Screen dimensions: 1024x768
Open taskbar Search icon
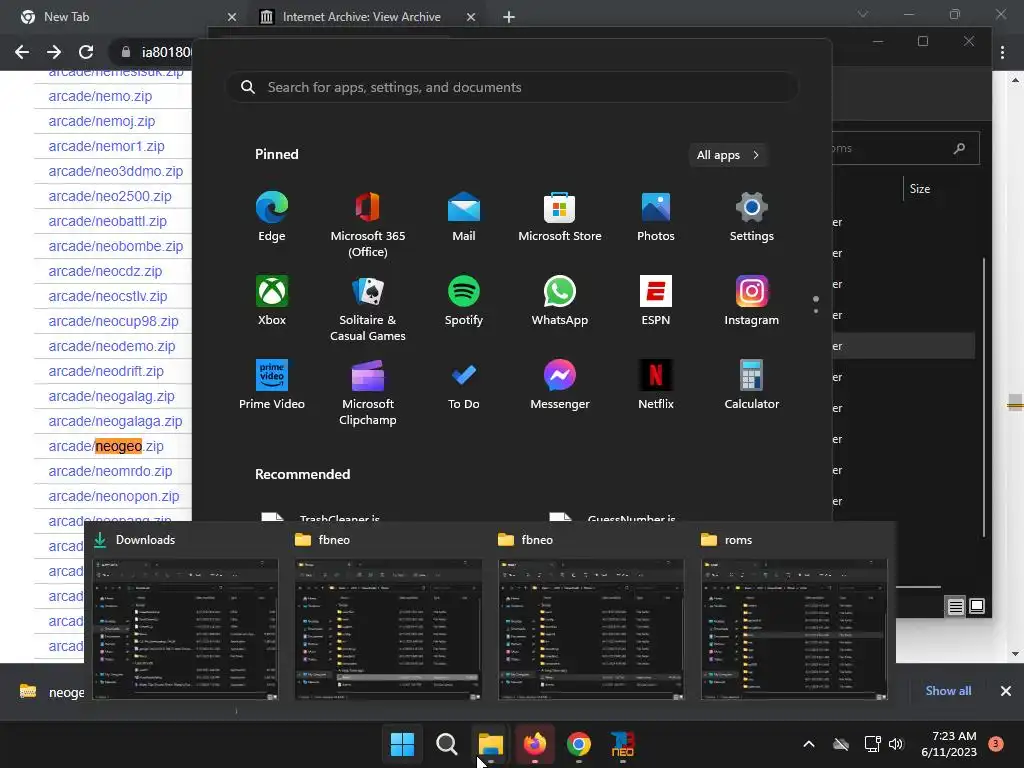click(x=447, y=744)
